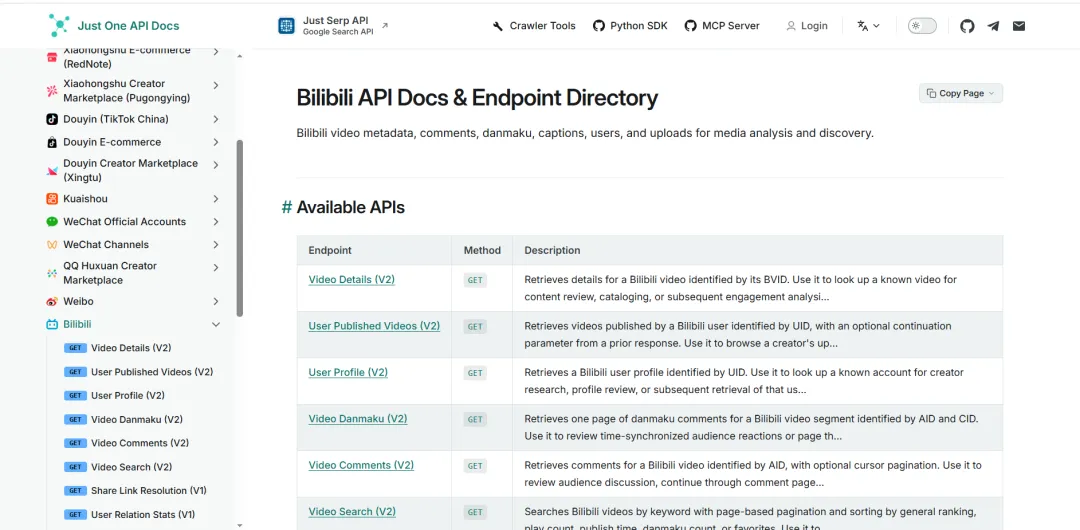Image resolution: width=1080 pixels, height=530 pixels.
Task: Click the Login button text
Action: coord(814,26)
